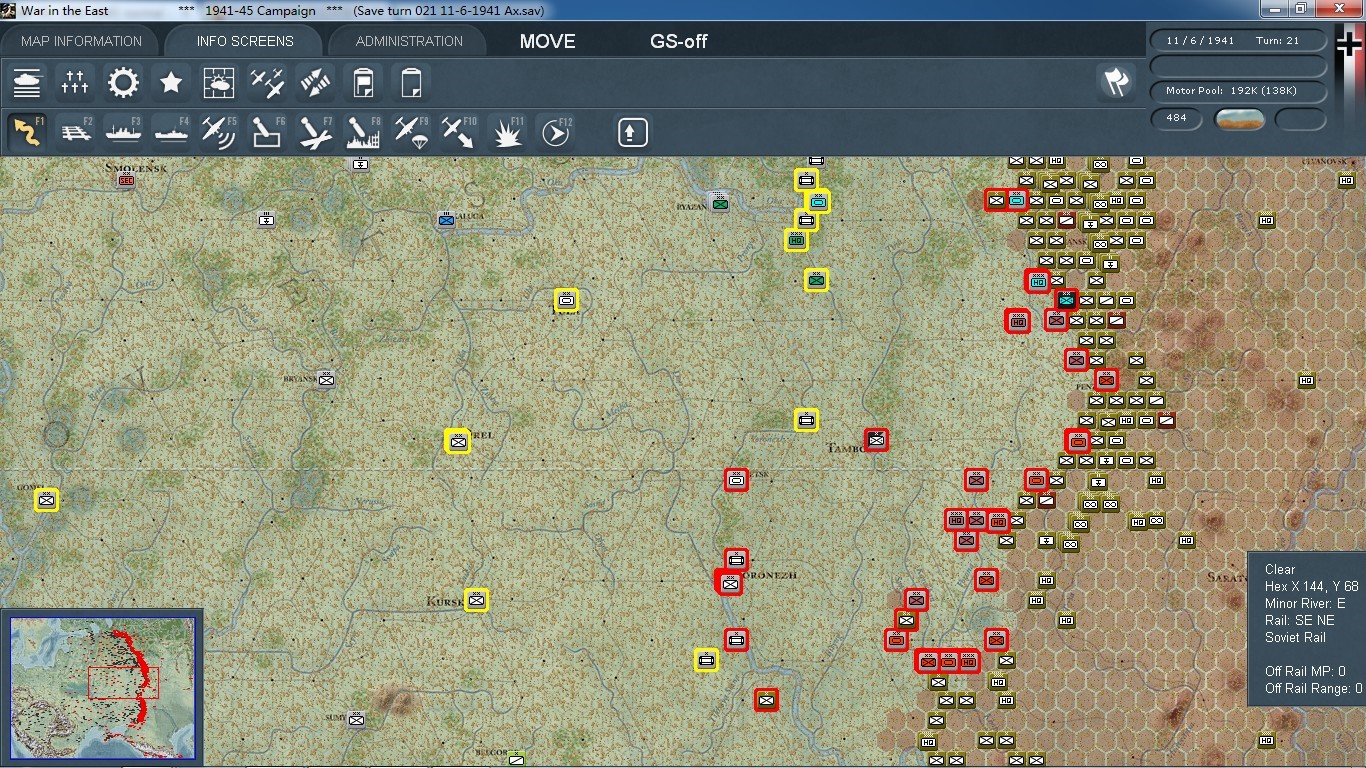The width and height of the screenshot is (1366, 768).
Task: Select the unit counter at Bryansk
Action: 325,379
